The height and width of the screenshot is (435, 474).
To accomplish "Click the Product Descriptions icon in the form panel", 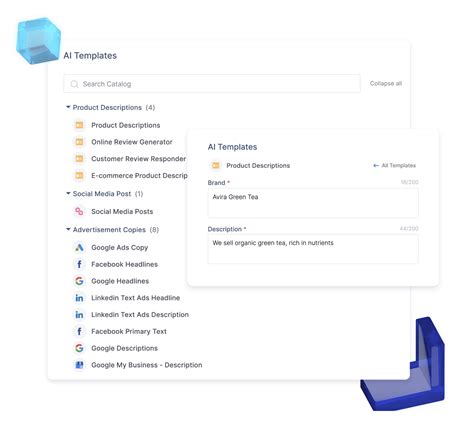I will (x=216, y=165).
